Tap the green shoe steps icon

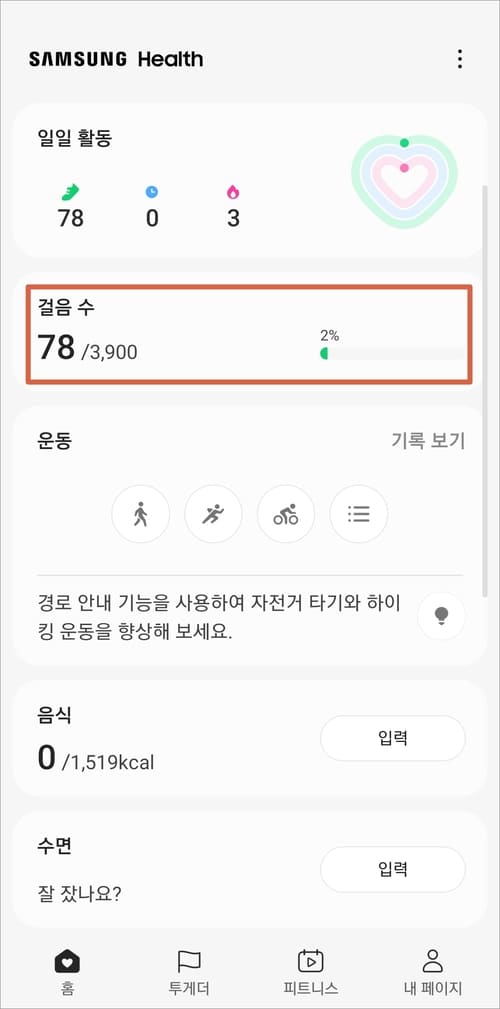(70, 192)
